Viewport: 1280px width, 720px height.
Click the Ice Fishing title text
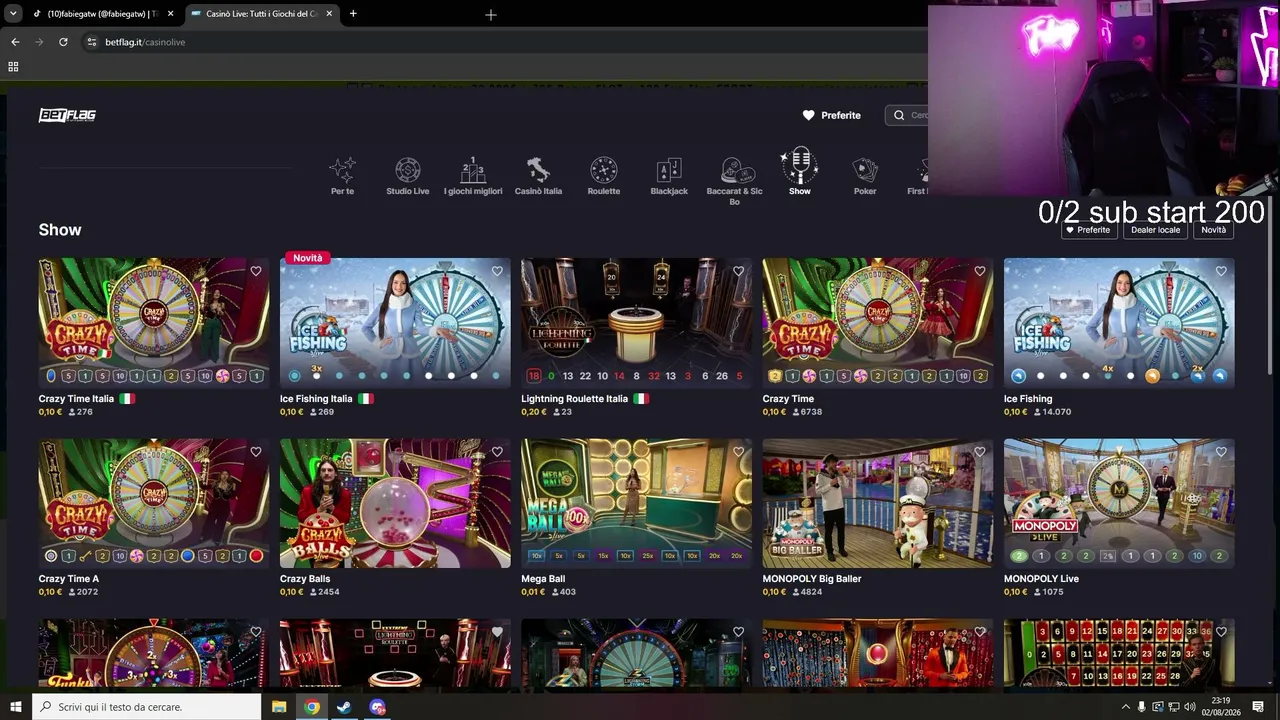(x=1028, y=399)
